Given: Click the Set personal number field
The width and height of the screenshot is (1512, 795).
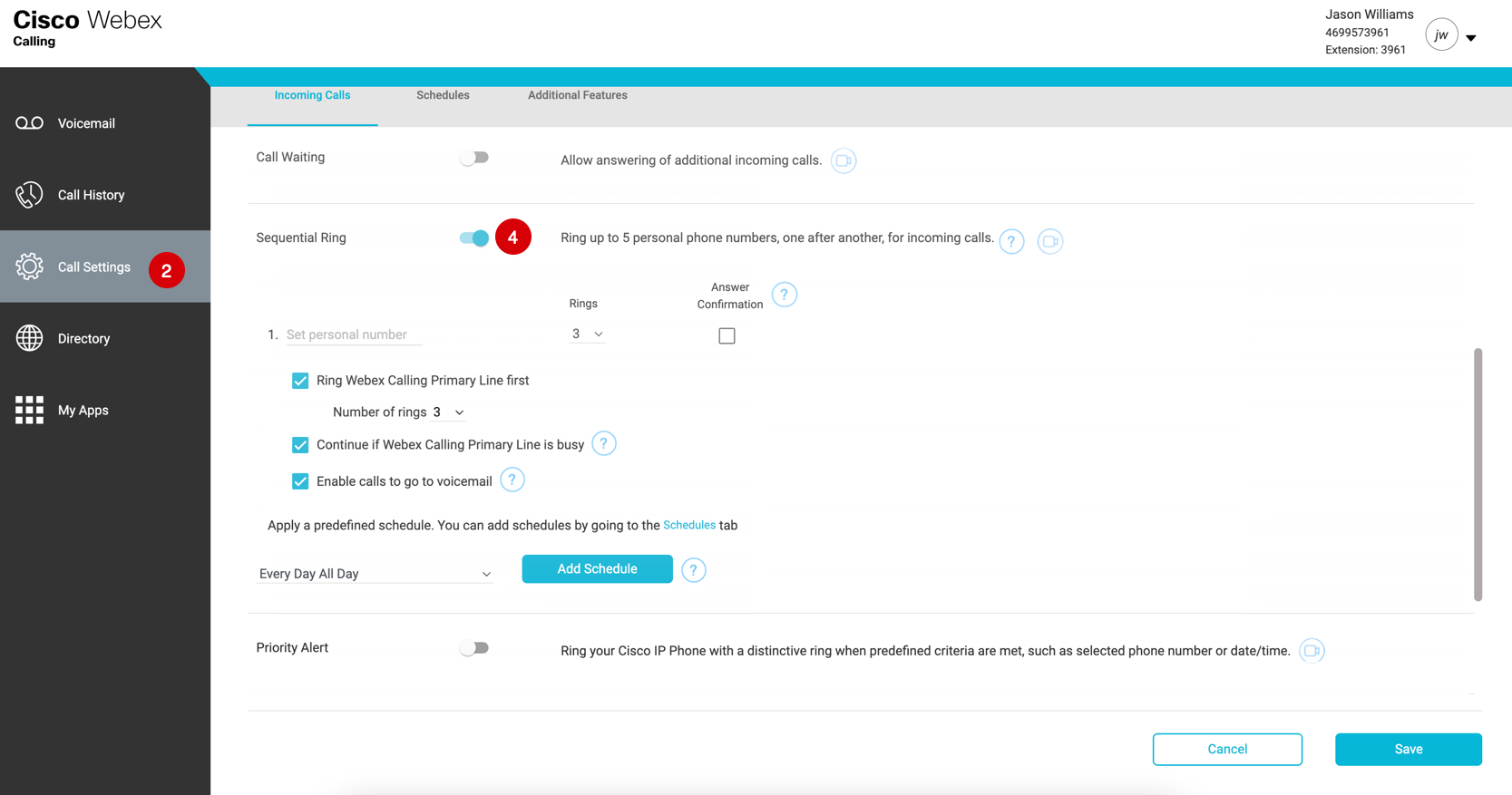Looking at the screenshot, I should coord(354,334).
